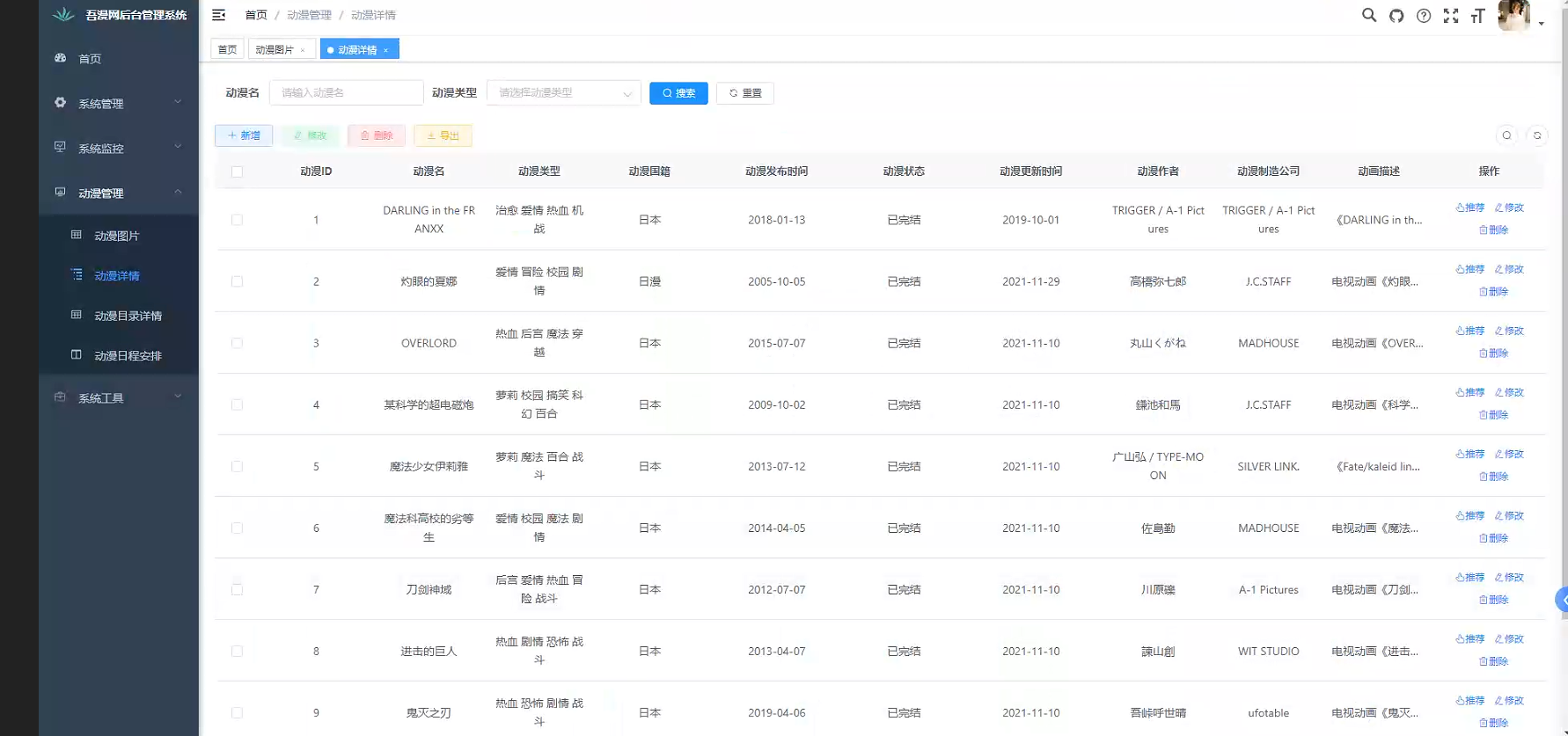Click the 动漫图片 sidebar icon
1568x736 pixels.
coord(77,235)
